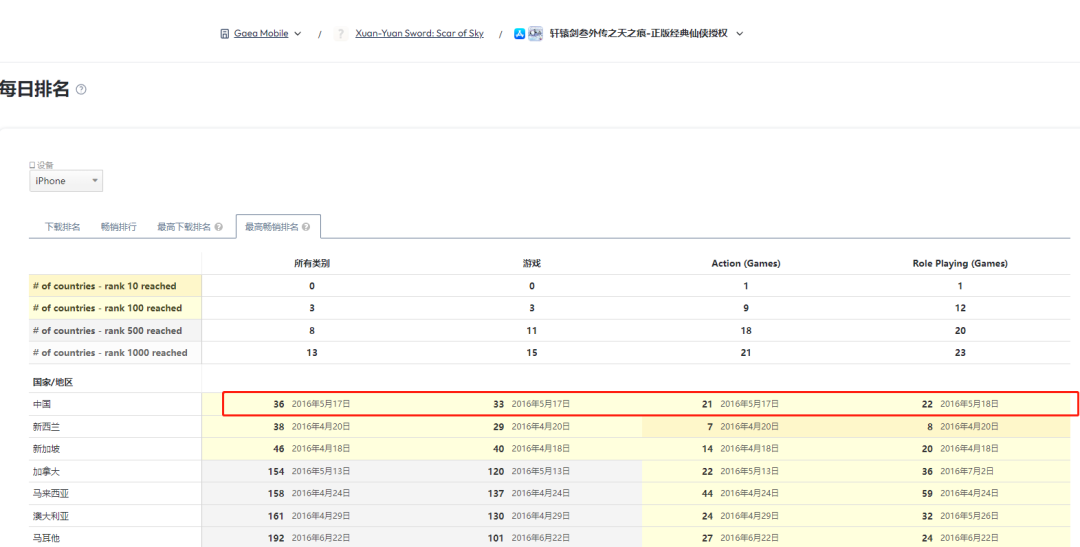
Task: Click rank 8 in the 新西兰 row
Action: coord(930,426)
